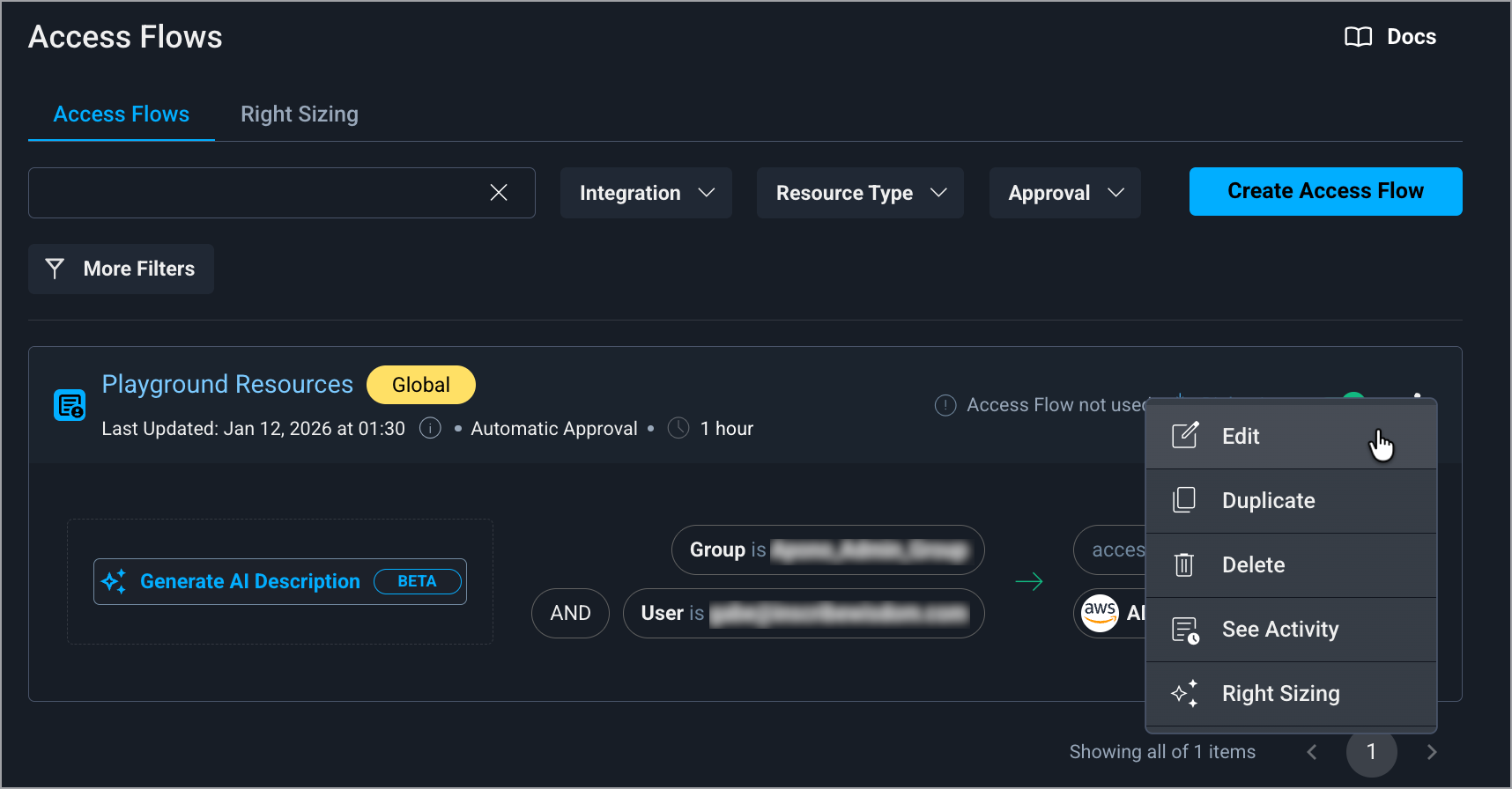This screenshot has width=1512, height=789.
Task: Click the warning icon by Access Flow not used
Action: [945, 405]
